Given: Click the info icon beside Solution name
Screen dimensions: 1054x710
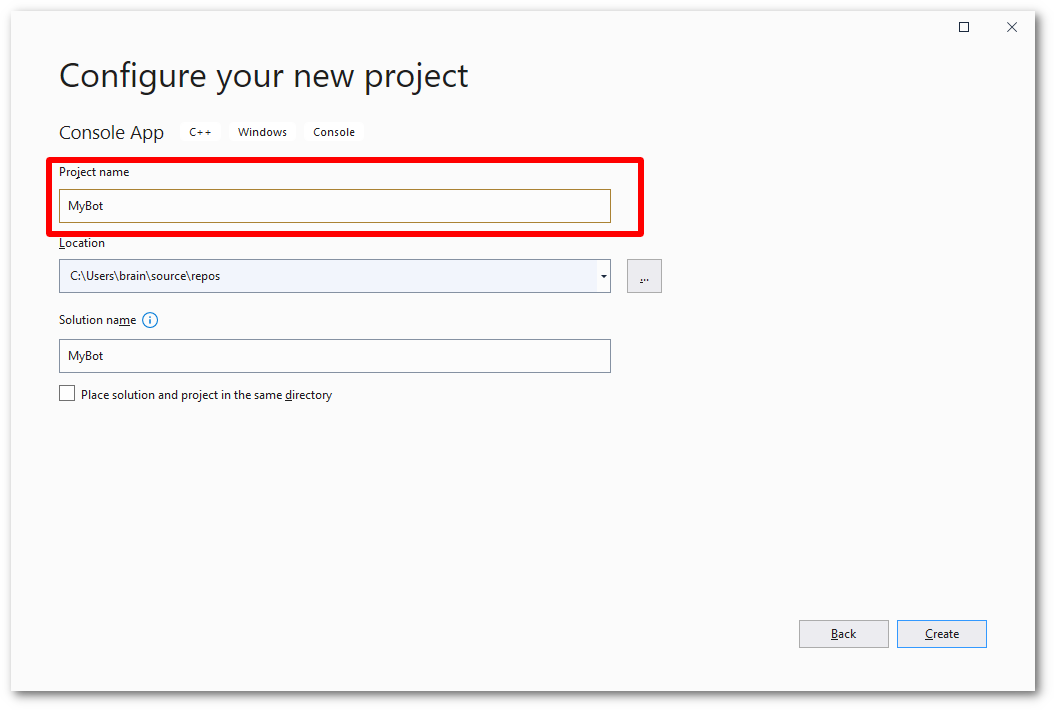Looking at the screenshot, I should click(x=150, y=320).
